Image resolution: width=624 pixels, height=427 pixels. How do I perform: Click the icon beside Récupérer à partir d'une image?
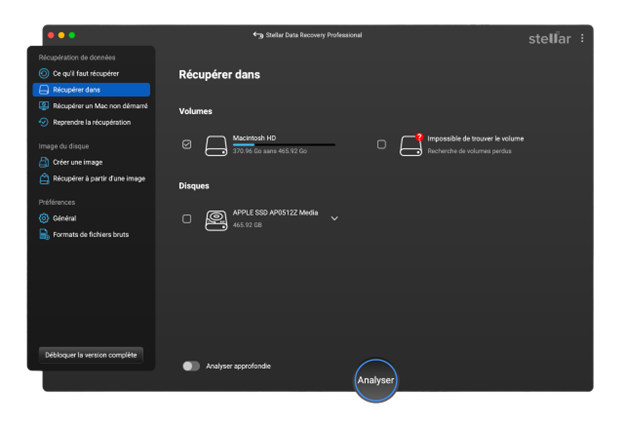[44, 178]
